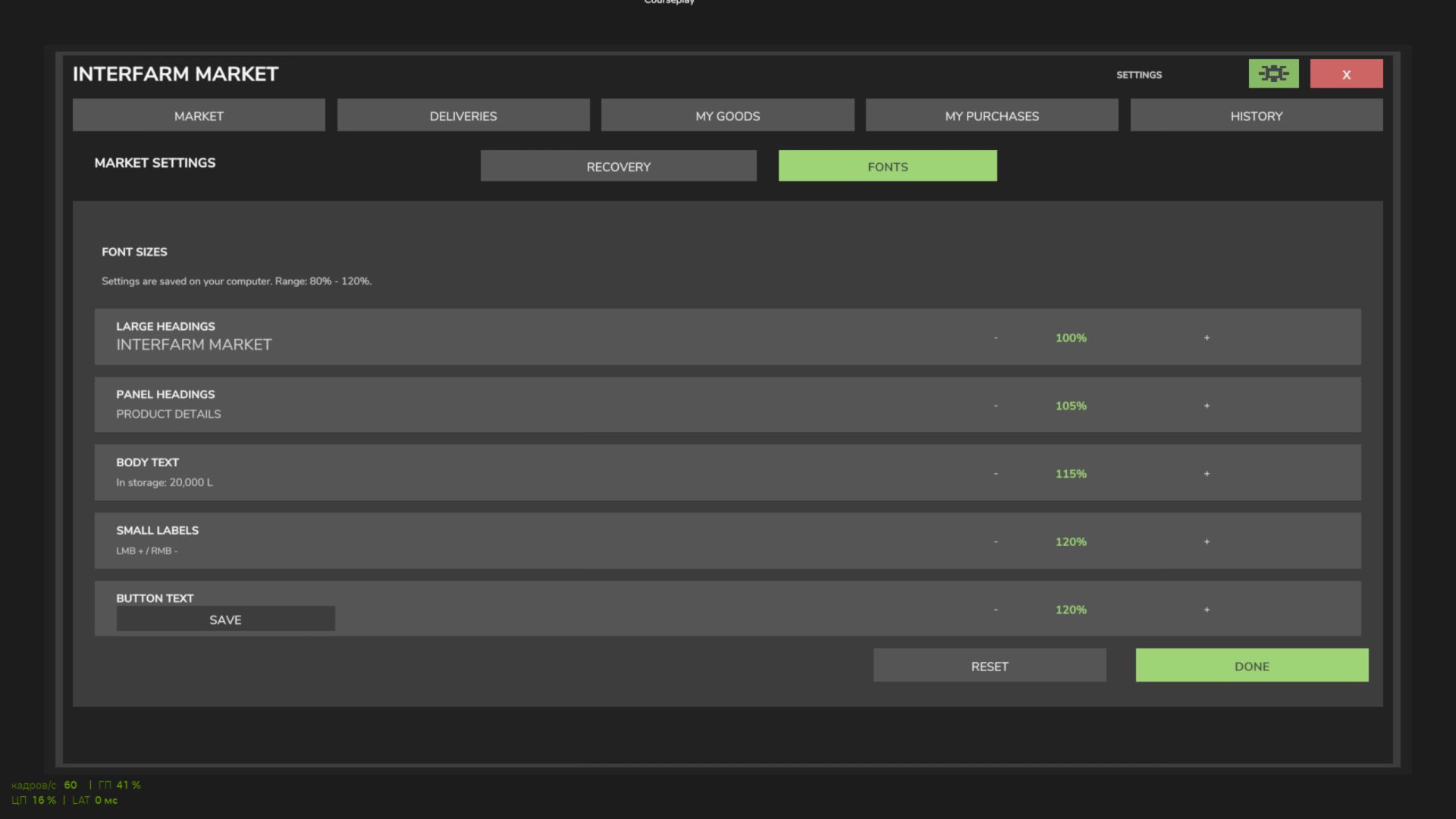Open settings via the green gear icon

(1273, 74)
